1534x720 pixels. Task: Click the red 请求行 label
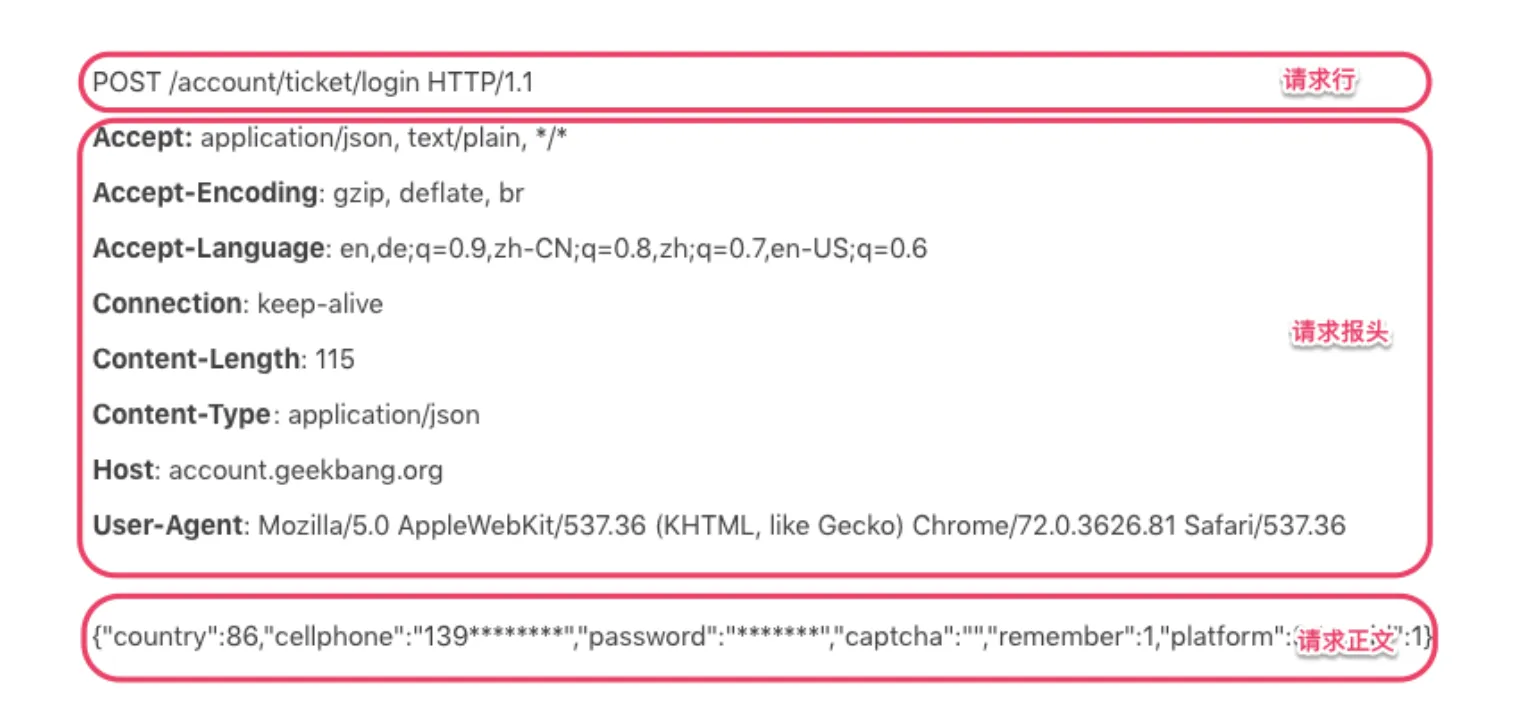[1319, 82]
